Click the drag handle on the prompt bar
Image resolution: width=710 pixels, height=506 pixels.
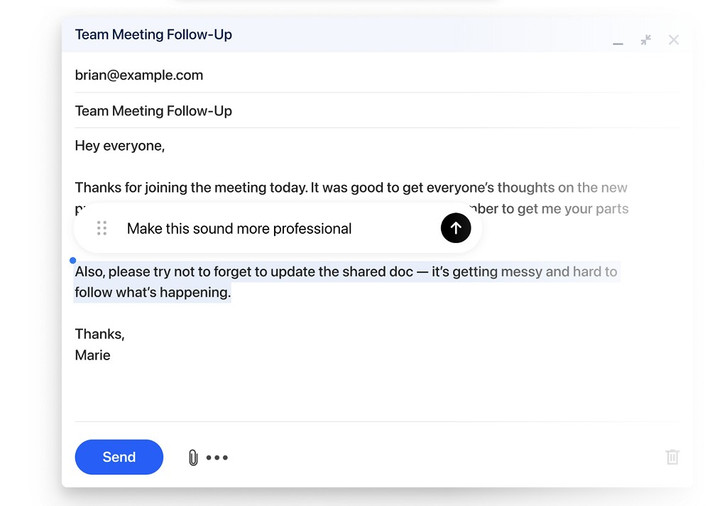(x=102, y=228)
